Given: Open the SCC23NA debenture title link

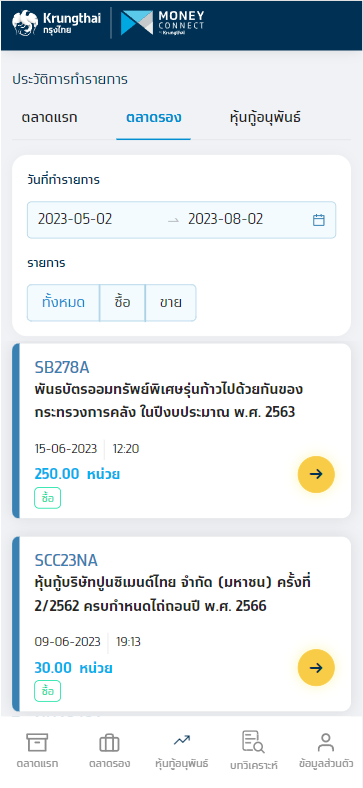Looking at the screenshot, I should click(x=66, y=560).
